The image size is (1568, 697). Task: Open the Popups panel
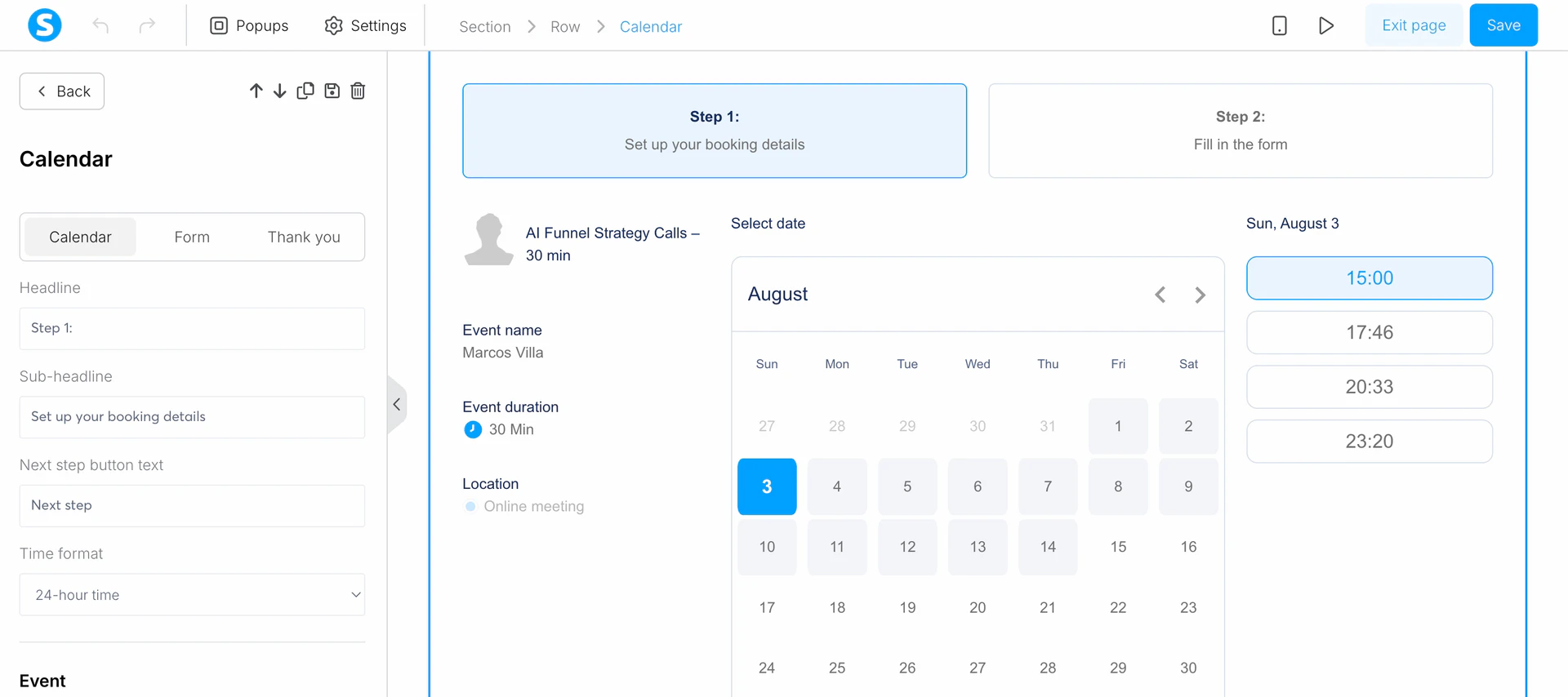coord(249,25)
